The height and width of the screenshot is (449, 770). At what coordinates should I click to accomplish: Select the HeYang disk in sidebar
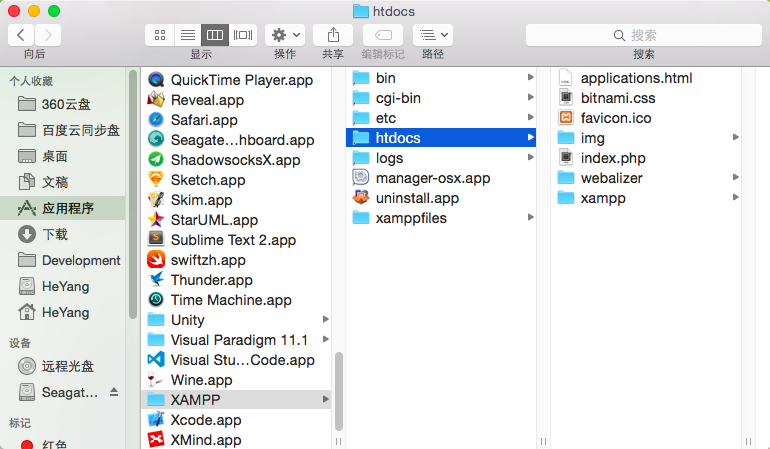point(63,286)
